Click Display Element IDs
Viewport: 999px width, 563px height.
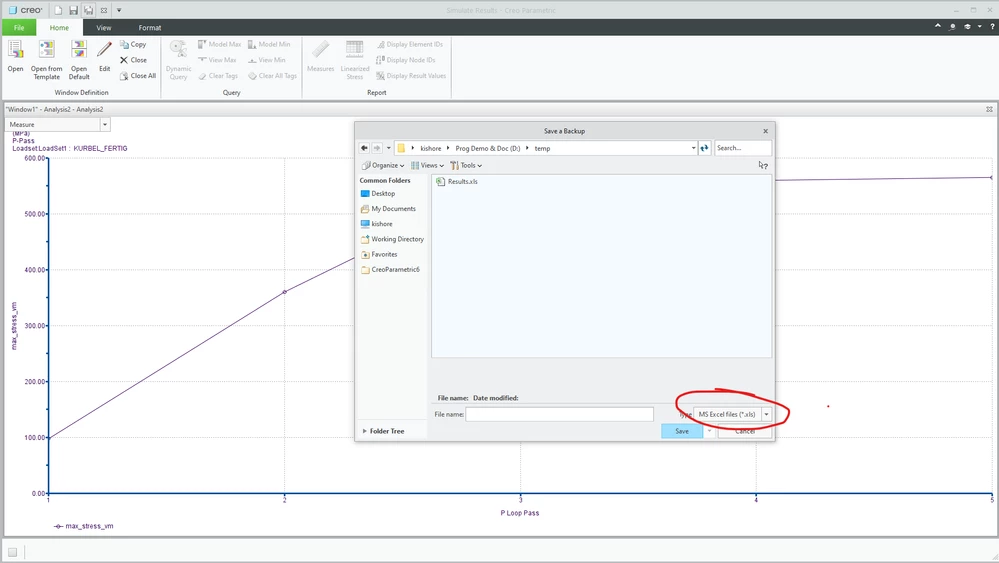[x=410, y=45]
